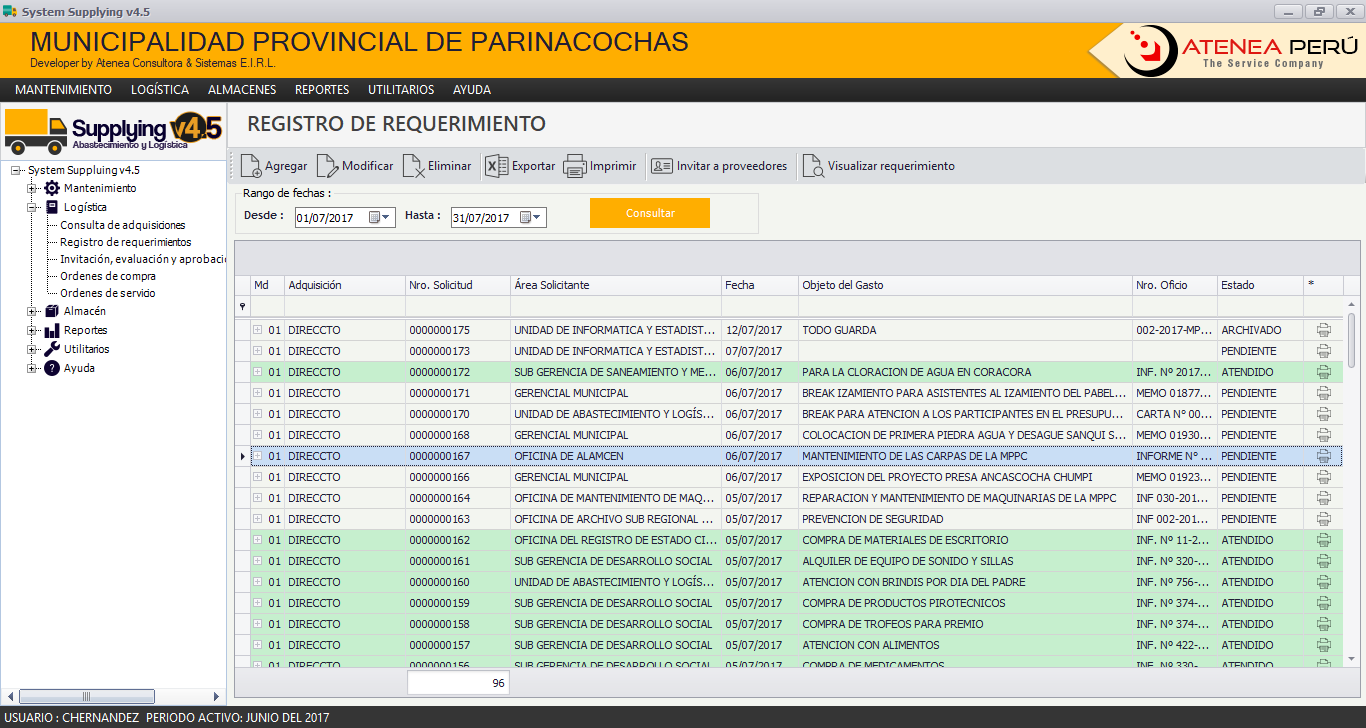Click the Eliminar delete icon
Screen dimensions: 1366x728
[413, 166]
